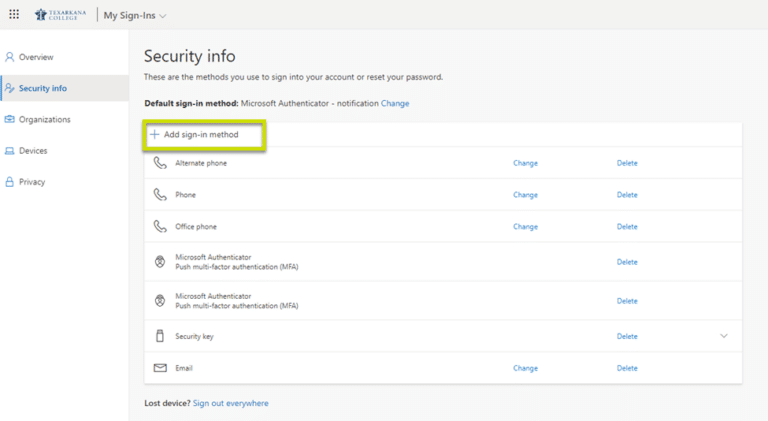Click the Email envelope icon

160,368
